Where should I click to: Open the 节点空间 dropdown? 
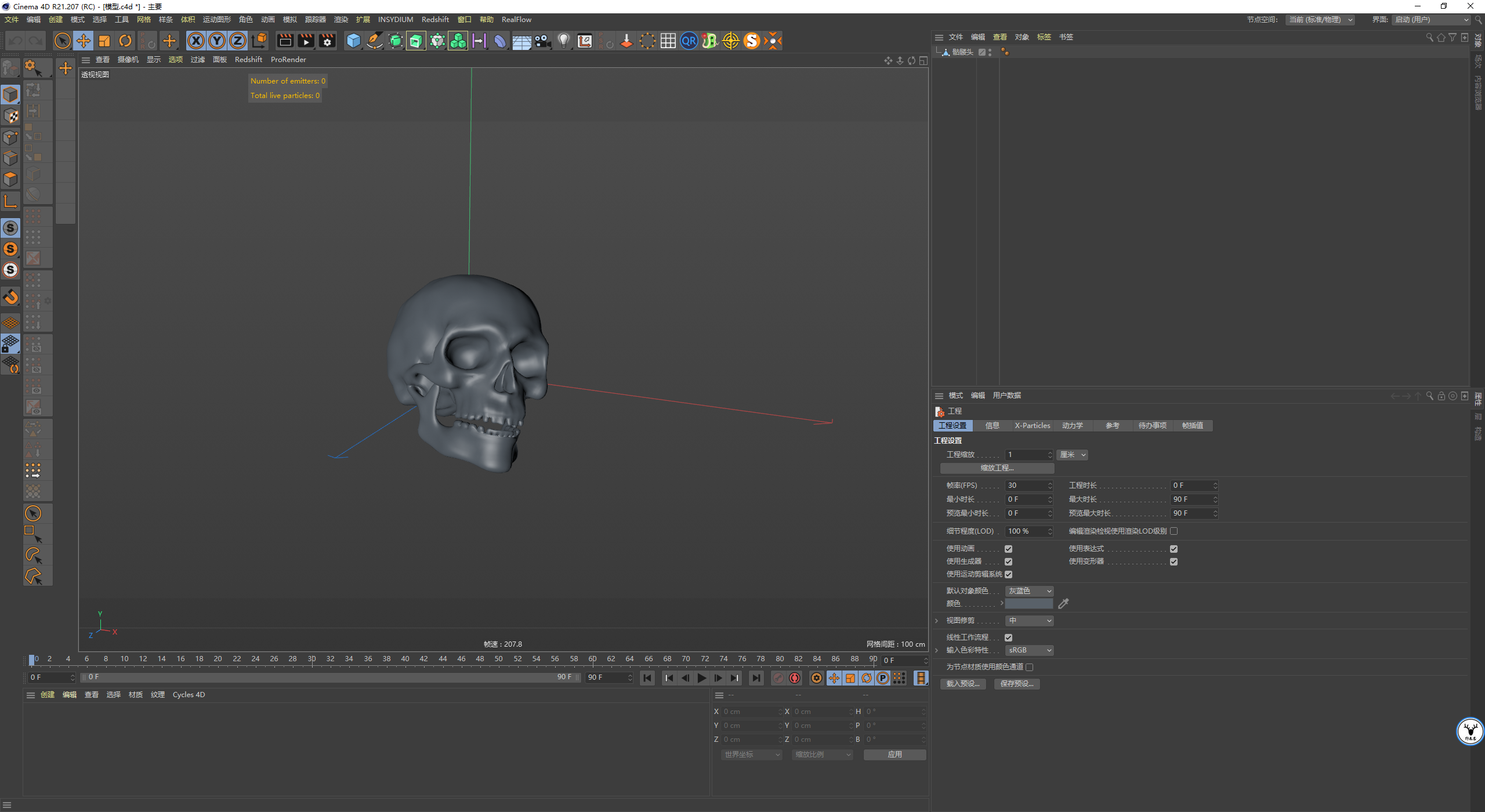[1320, 20]
